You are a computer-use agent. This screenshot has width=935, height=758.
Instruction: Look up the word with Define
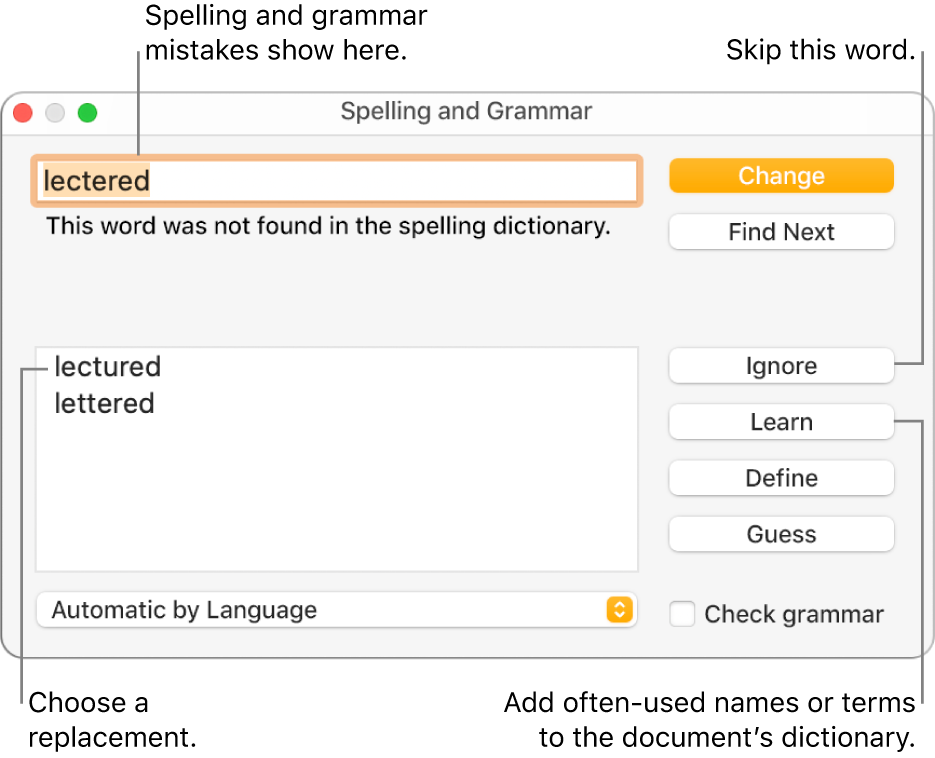point(781,478)
